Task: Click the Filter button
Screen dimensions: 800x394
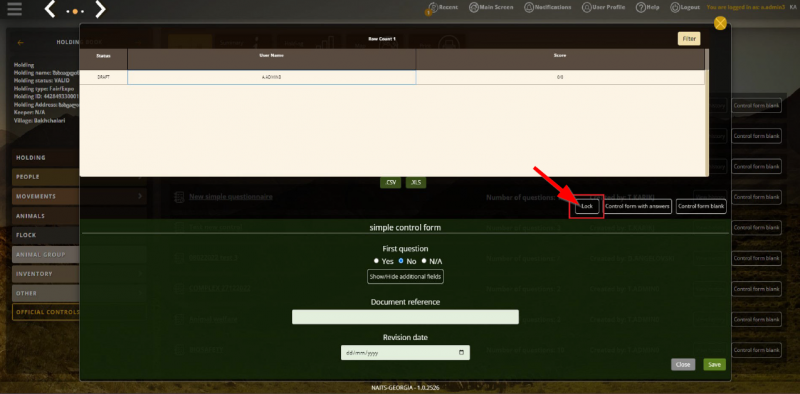Action: coord(689,39)
